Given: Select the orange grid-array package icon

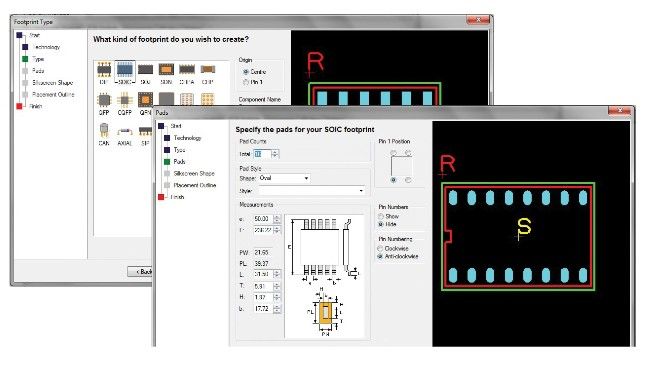Looking at the screenshot, I should point(208,99).
